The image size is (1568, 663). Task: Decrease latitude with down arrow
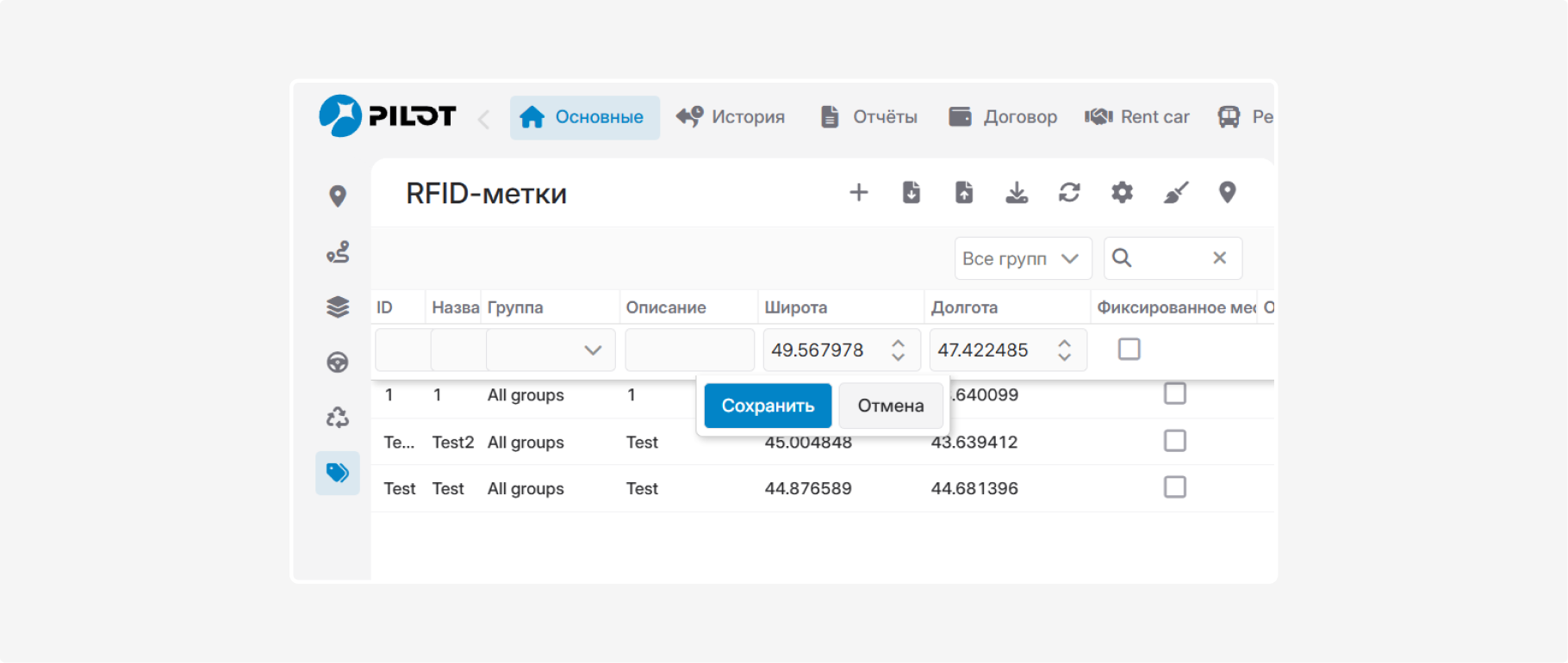click(898, 356)
